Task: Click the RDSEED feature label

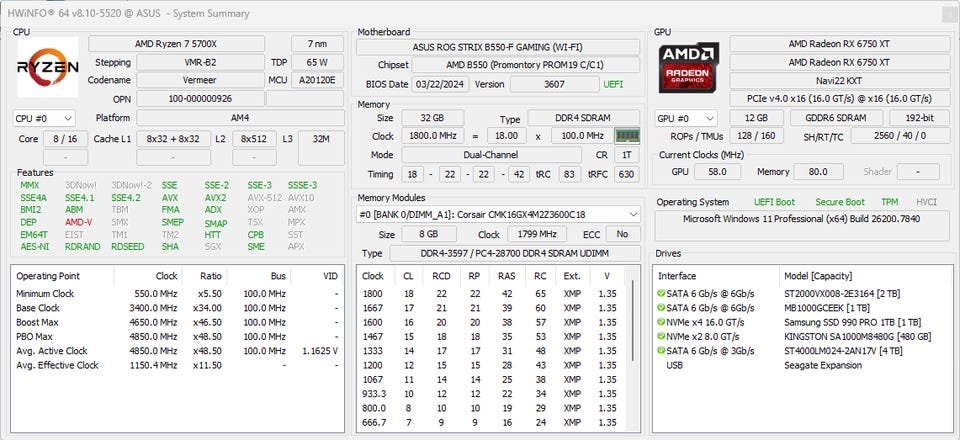Action: point(128,247)
